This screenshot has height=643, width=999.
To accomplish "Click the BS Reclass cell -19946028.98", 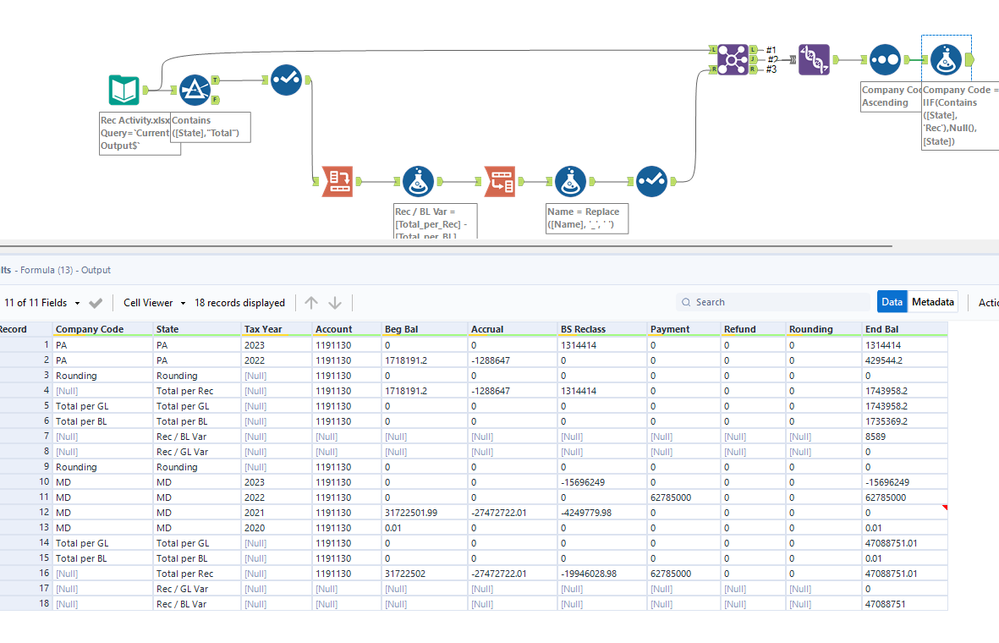I will 602,574.
